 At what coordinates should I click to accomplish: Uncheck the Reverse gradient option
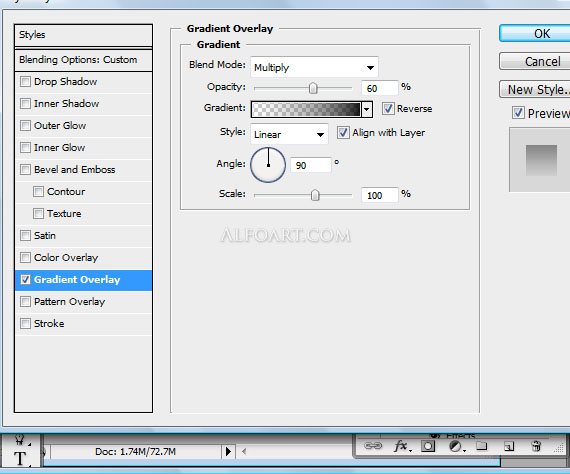click(x=388, y=108)
